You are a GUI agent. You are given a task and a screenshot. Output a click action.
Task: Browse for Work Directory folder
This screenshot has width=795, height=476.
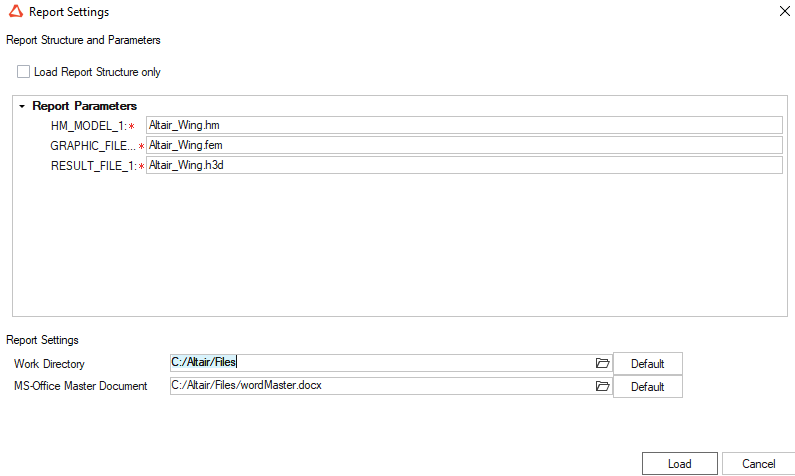[x=602, y=363]
